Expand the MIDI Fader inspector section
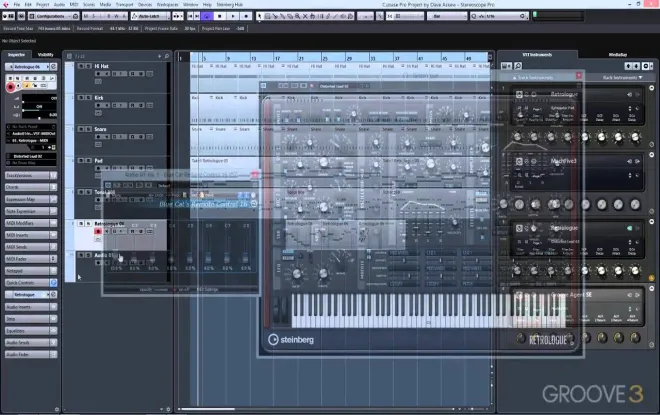 click(30, 259)
